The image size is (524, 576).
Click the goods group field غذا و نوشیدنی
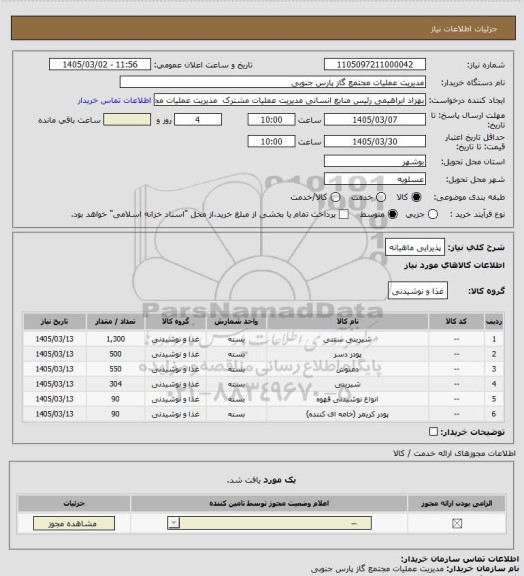tap(418, 291)
